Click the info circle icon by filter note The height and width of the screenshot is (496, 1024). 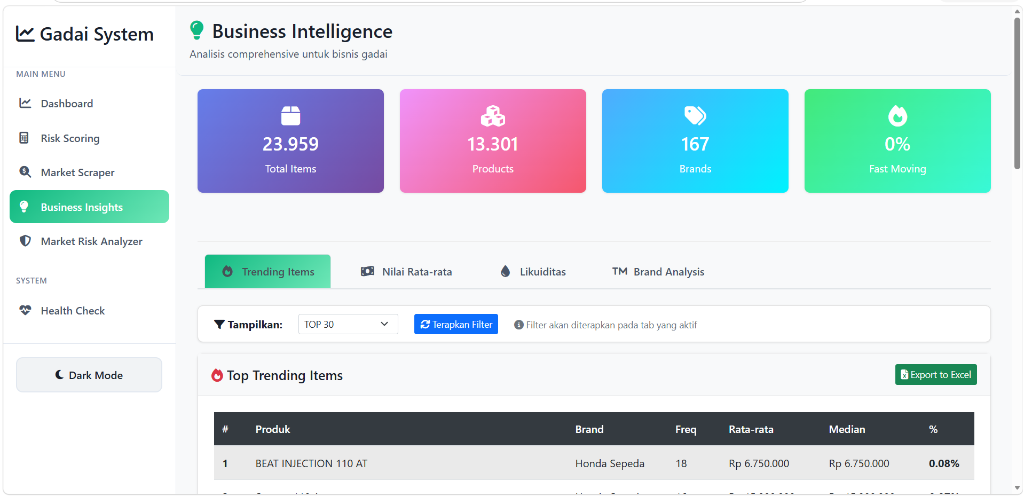tap(519, 324)
